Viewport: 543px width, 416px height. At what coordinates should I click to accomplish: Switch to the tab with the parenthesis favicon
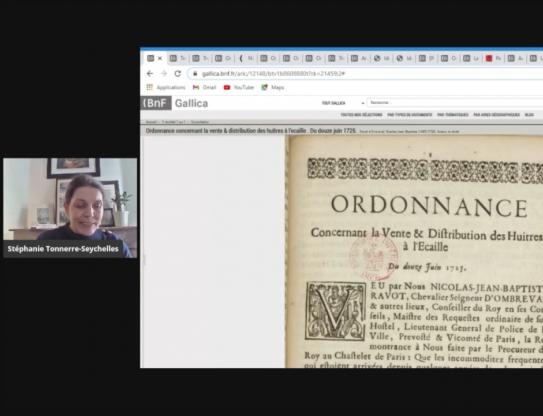[246, 59]
